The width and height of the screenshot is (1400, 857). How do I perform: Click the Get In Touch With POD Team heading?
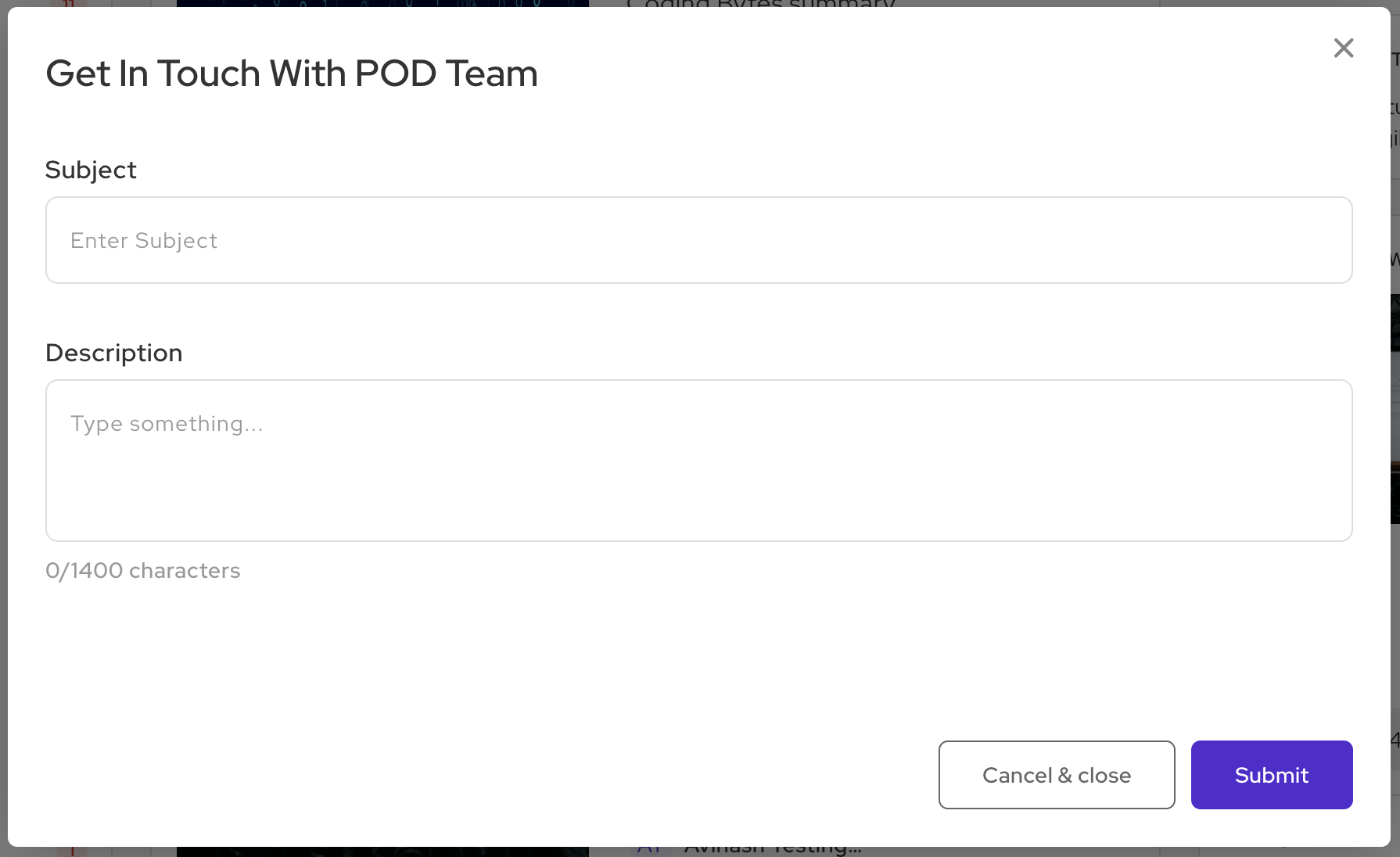coord(292,74)
